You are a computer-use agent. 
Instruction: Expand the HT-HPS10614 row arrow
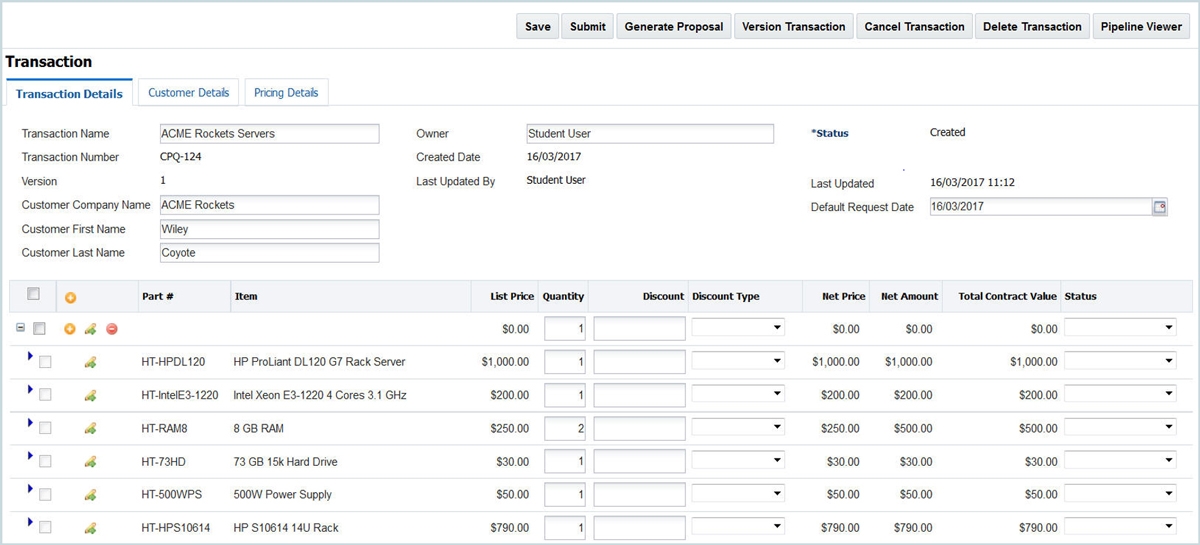tap(30, 521)
